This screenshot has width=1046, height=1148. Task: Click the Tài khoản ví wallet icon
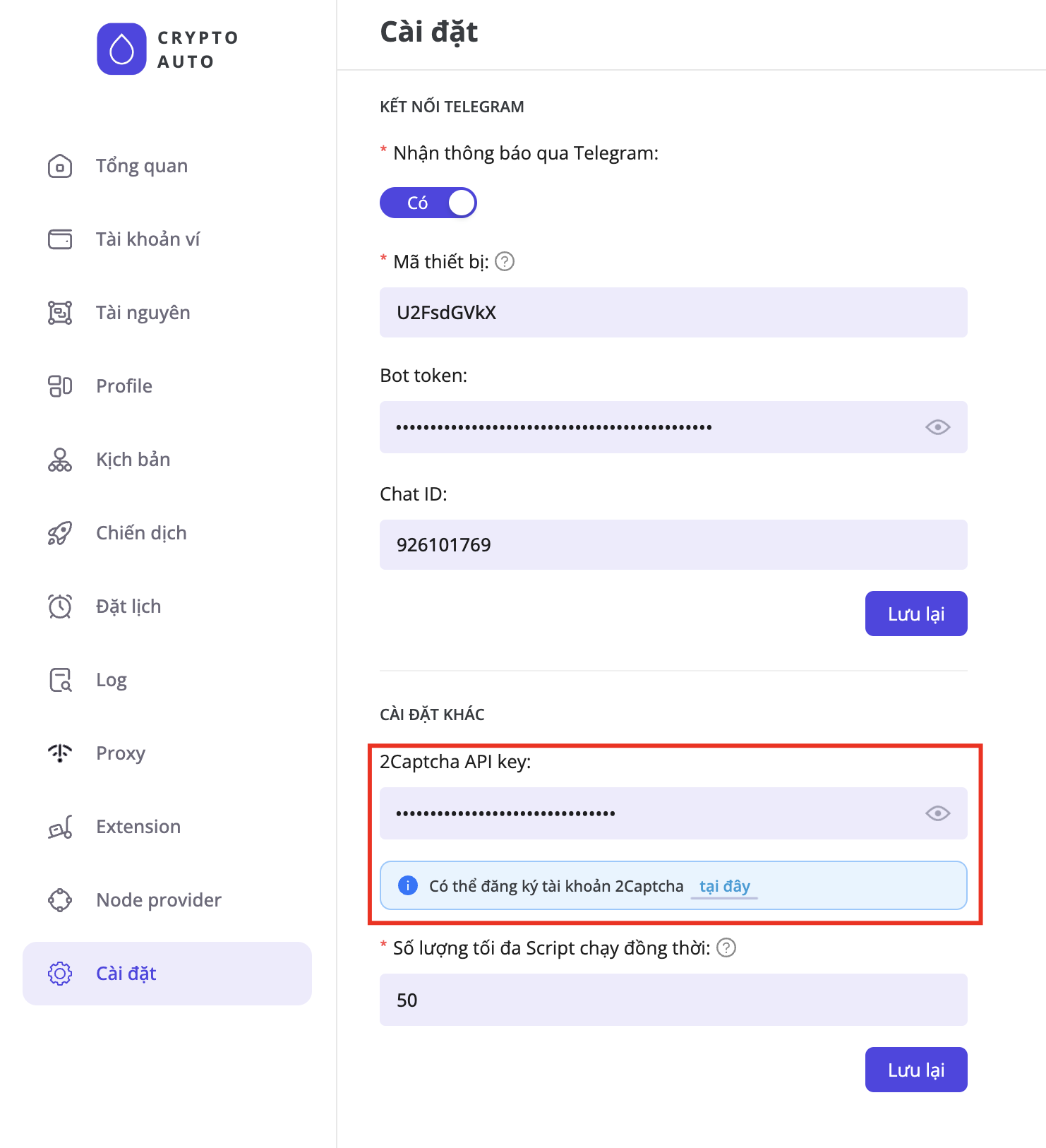coord(60,239)
